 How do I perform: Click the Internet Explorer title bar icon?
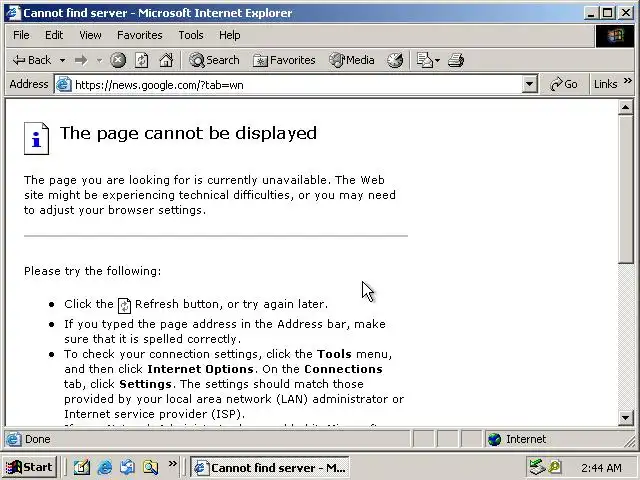[13, 13]
